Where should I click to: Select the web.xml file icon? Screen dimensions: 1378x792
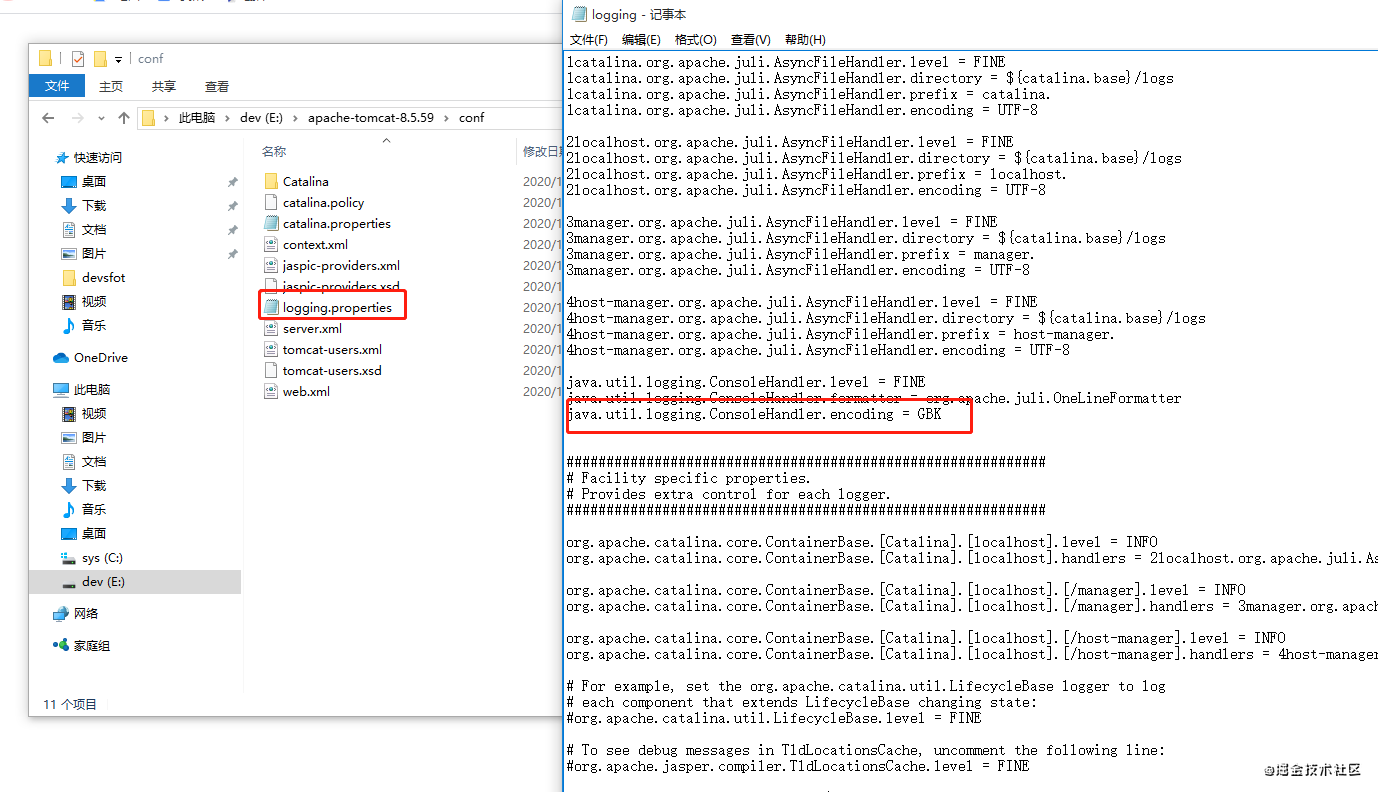271,391
